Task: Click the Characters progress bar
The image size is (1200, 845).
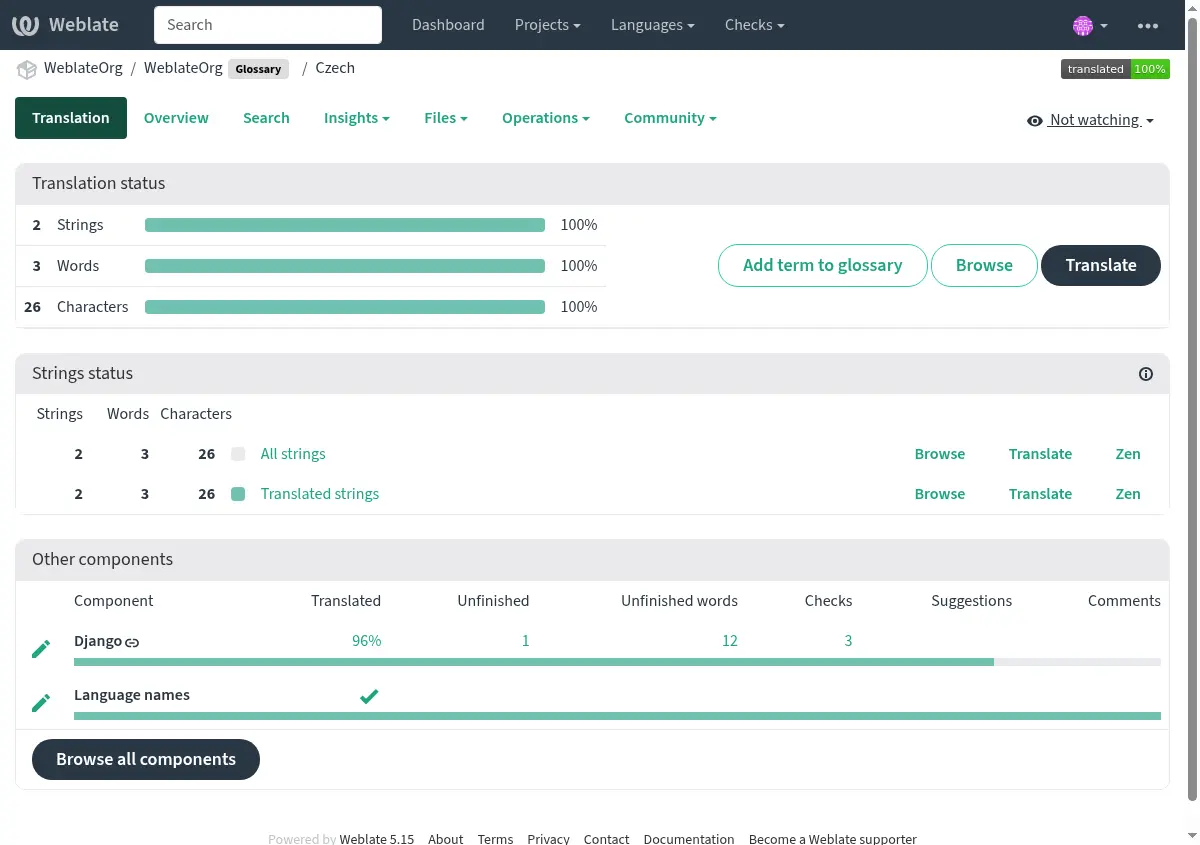Action: 345,307
